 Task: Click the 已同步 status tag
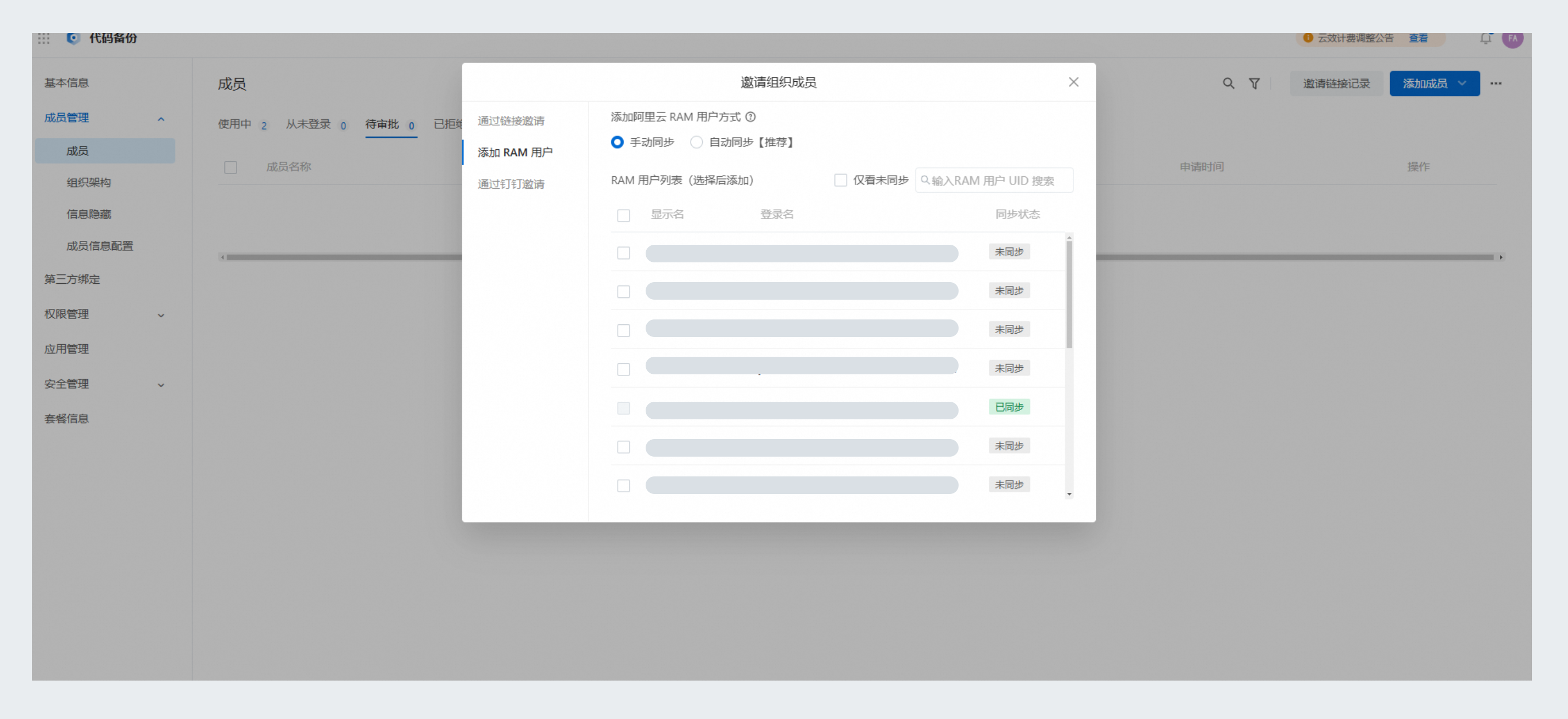pos(1009,407)
